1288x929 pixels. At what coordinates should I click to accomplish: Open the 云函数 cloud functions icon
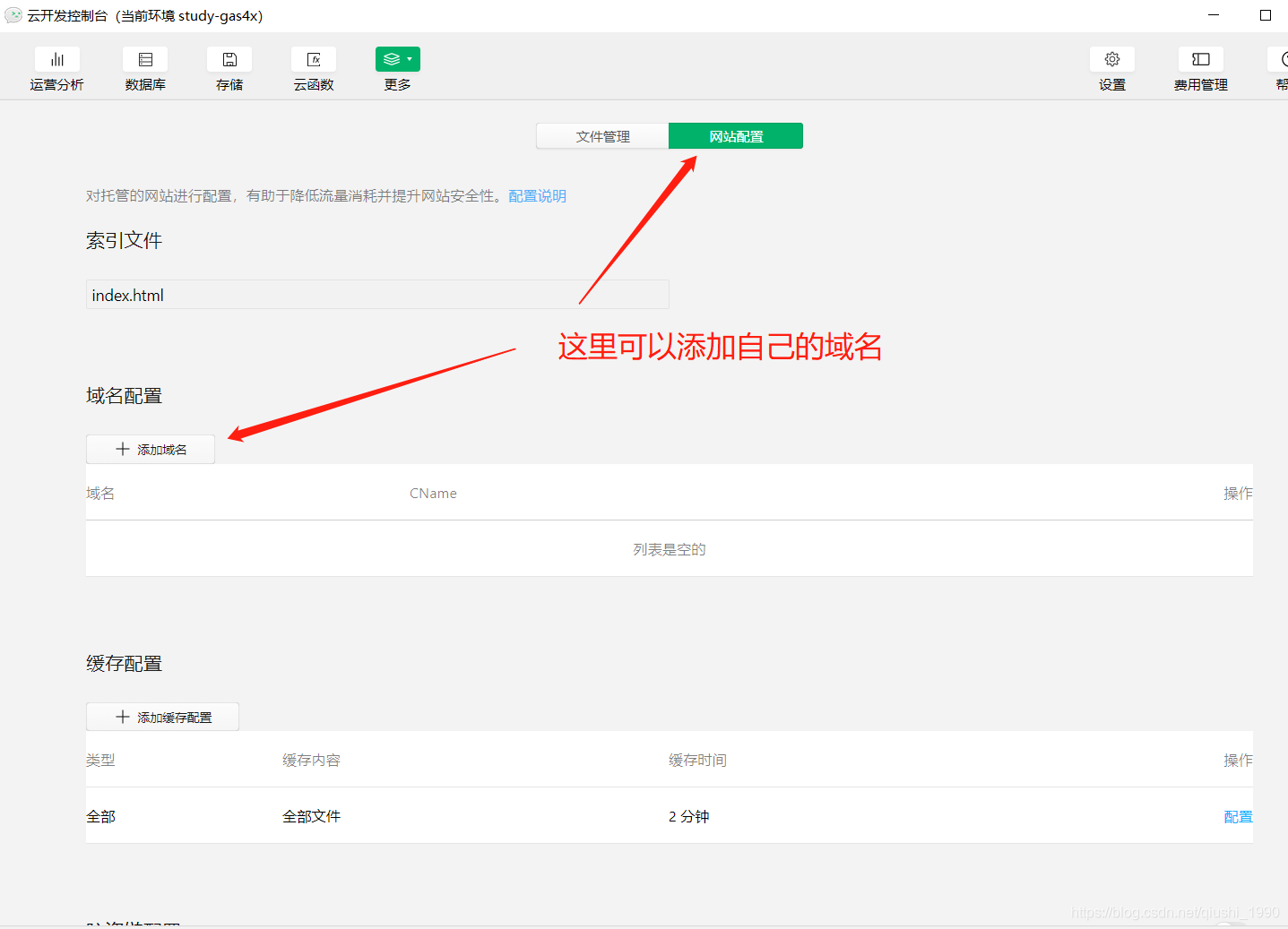click(314, 59)
